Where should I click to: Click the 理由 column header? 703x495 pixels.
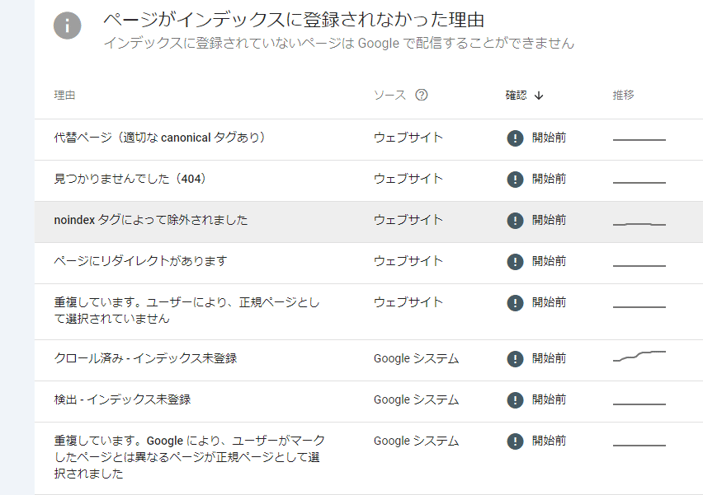65,96
